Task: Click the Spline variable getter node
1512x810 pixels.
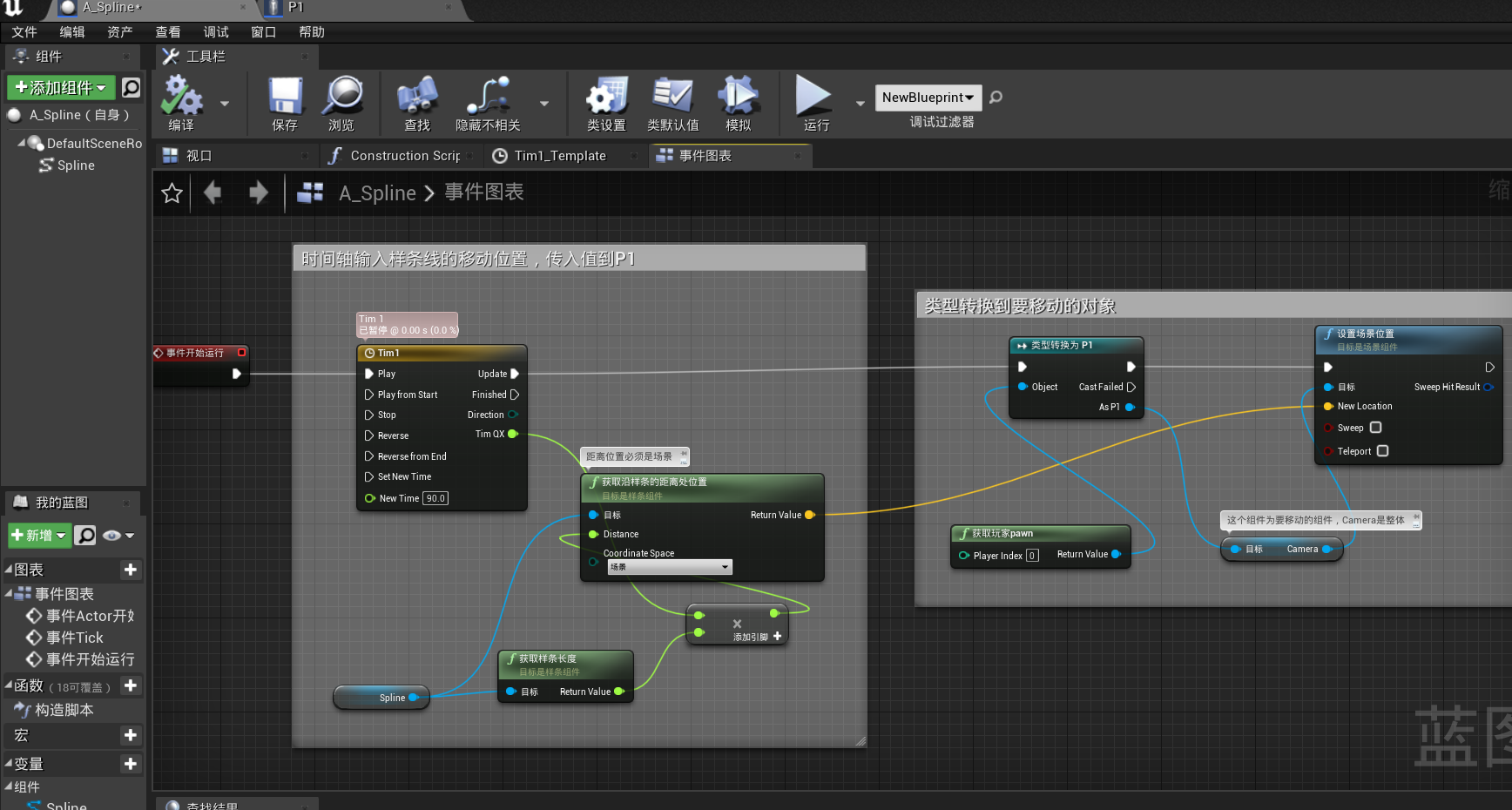Action: 381,698
